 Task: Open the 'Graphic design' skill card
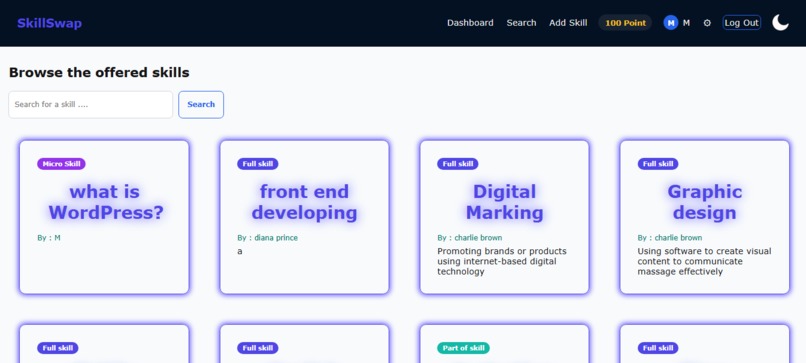(x=705, y=217)
